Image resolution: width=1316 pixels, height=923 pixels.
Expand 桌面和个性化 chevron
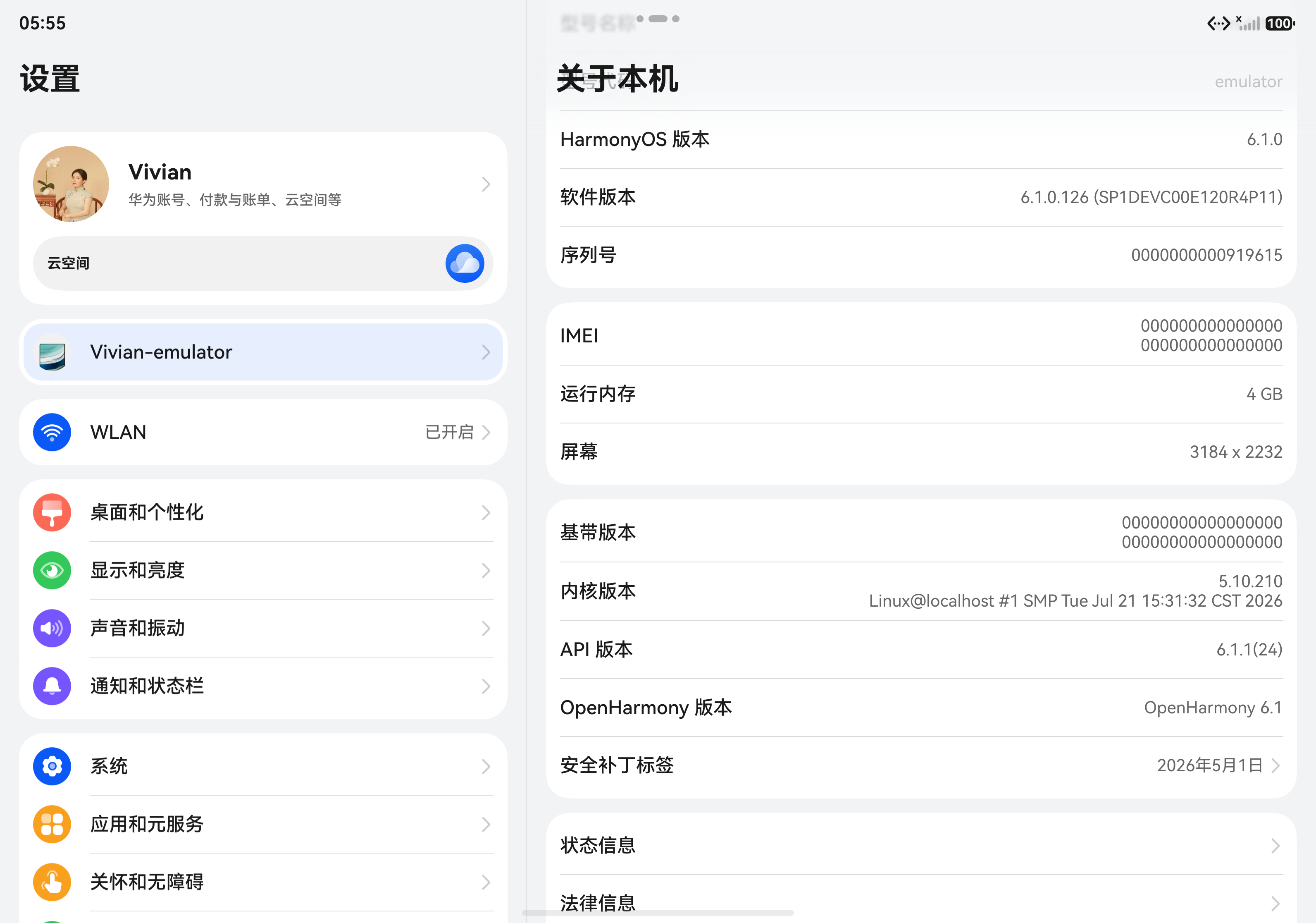pyautogui.click(x=486, y=512)
